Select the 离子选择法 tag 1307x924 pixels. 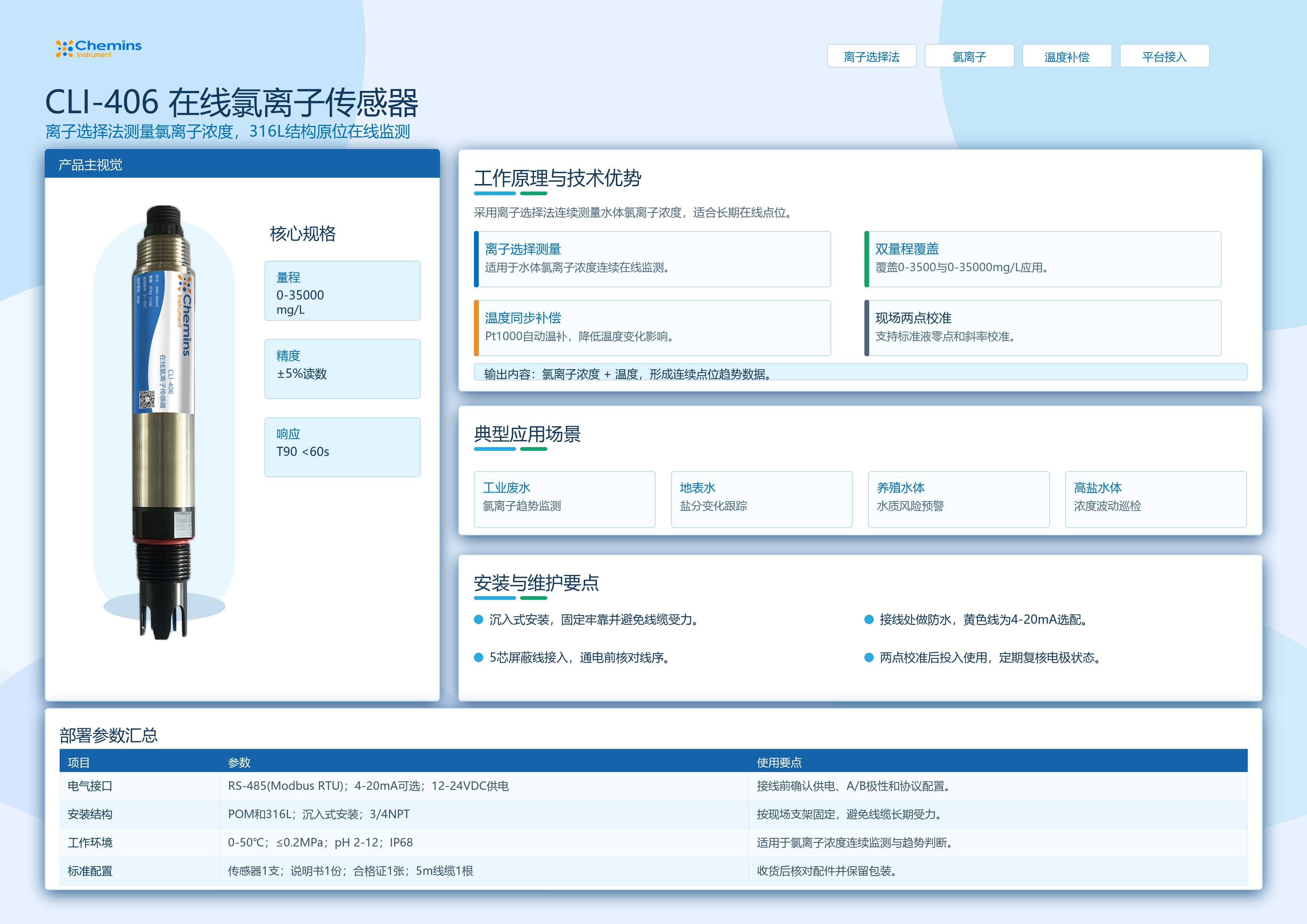coord(871,56)
